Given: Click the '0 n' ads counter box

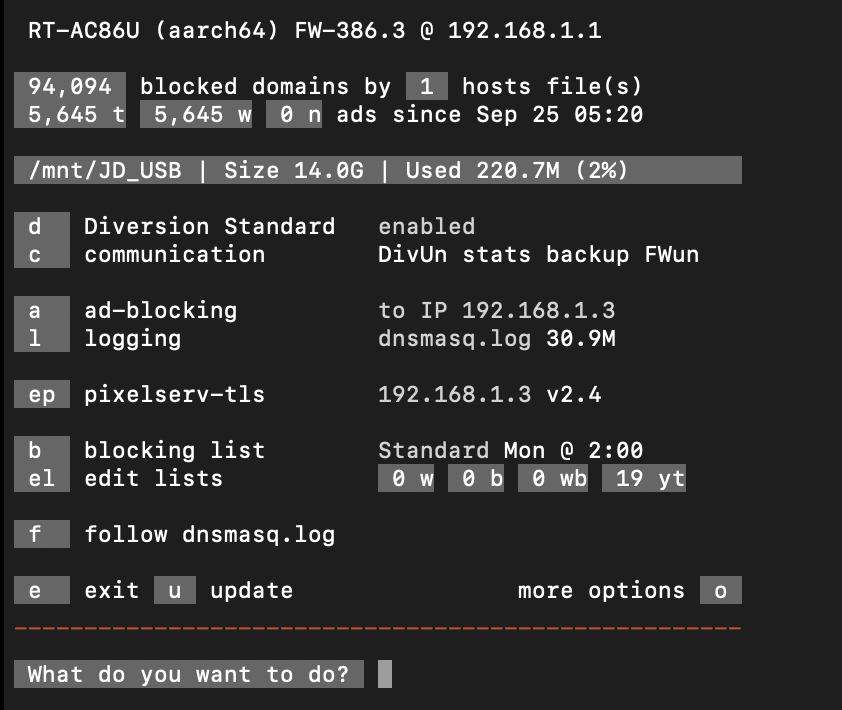Looking at the screenshot, I should point(294,115).
